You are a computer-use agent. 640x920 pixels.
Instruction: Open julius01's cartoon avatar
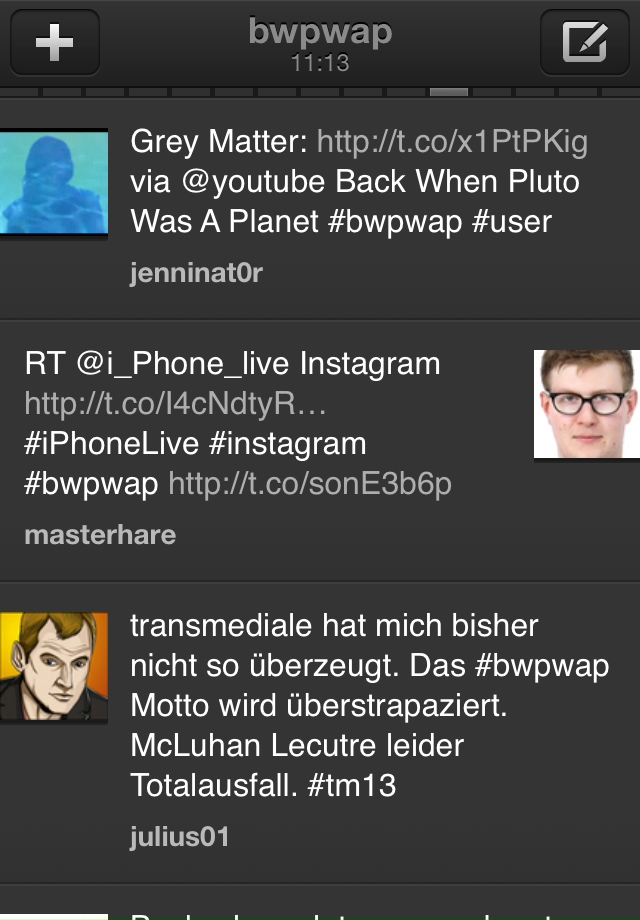tap(54, 667)
